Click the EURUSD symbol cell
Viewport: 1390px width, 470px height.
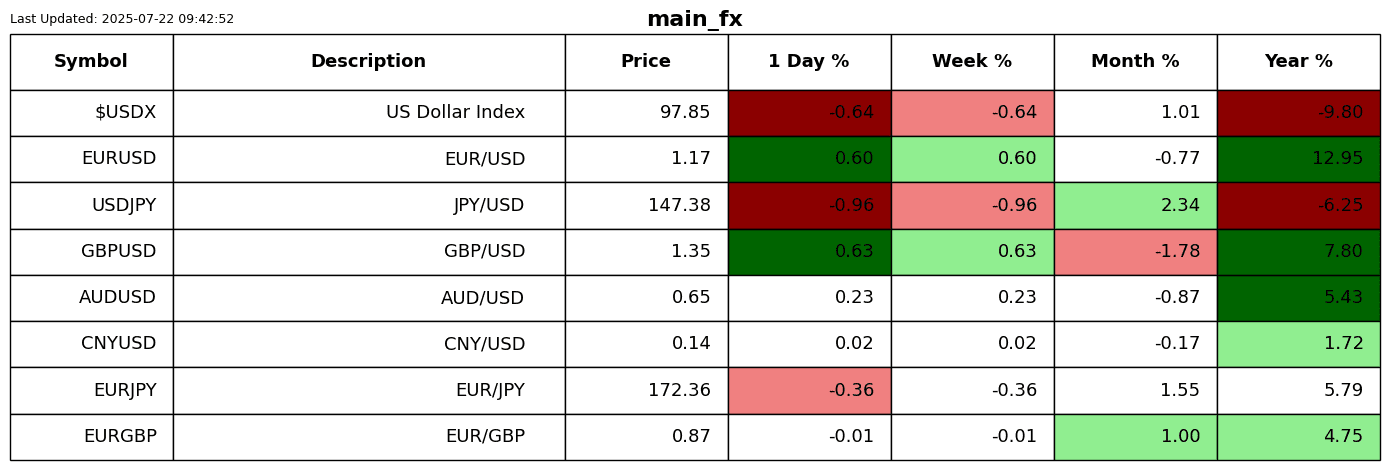[x=119, y=159]
